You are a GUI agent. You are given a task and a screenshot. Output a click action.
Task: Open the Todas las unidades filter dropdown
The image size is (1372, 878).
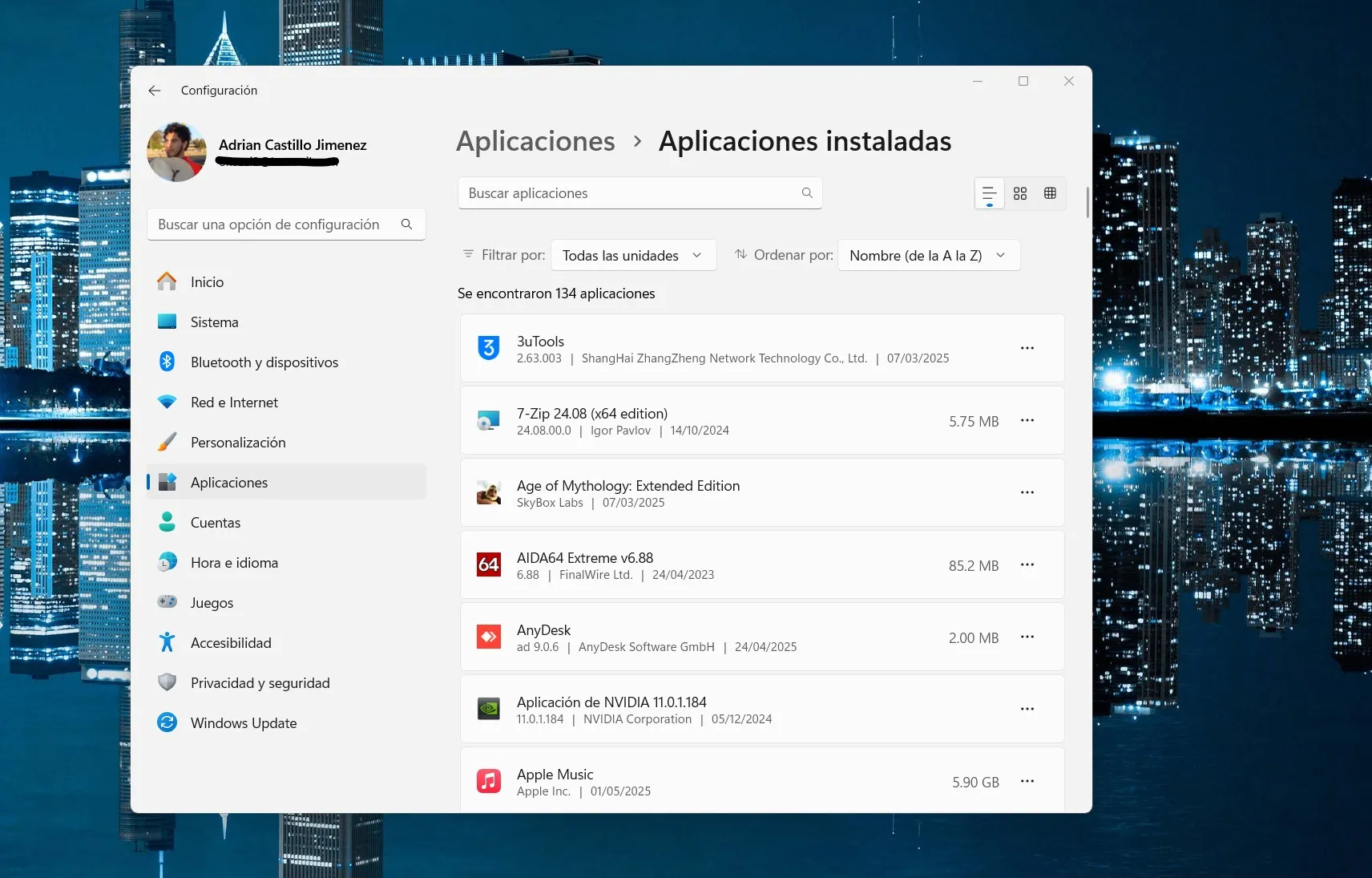[x=633, y=256]
